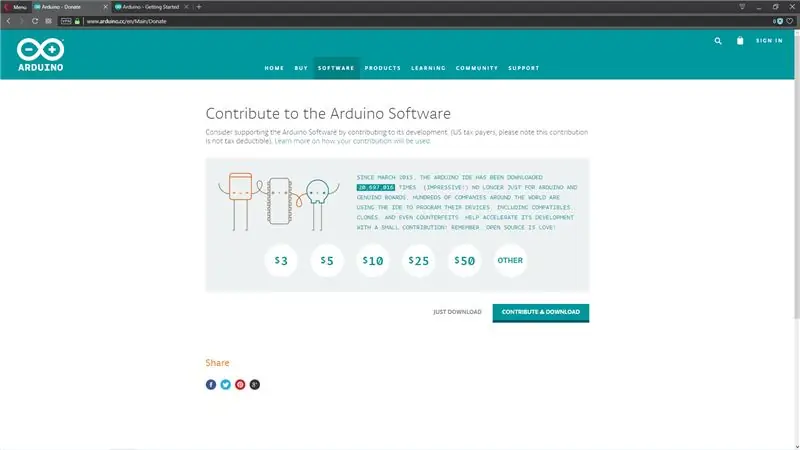Open the shopping bag cart
This screenshot has width=800, height=450.
coord(740,41)
